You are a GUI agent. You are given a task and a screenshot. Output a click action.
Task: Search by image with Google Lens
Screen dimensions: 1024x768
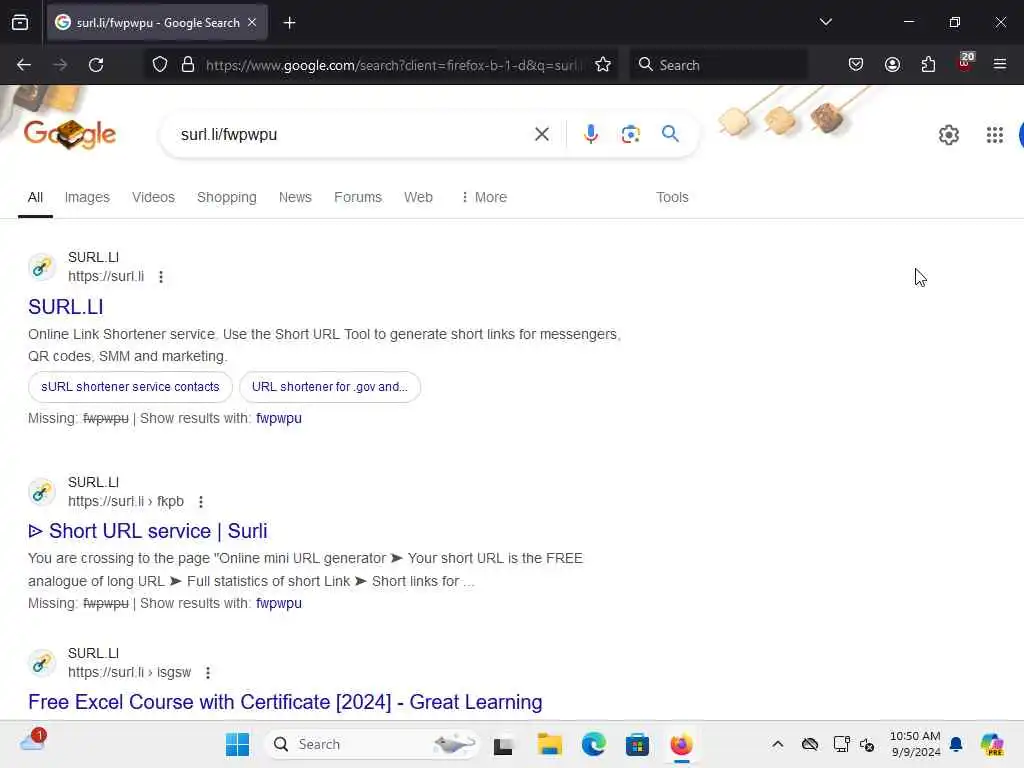(x=630, y=135)
